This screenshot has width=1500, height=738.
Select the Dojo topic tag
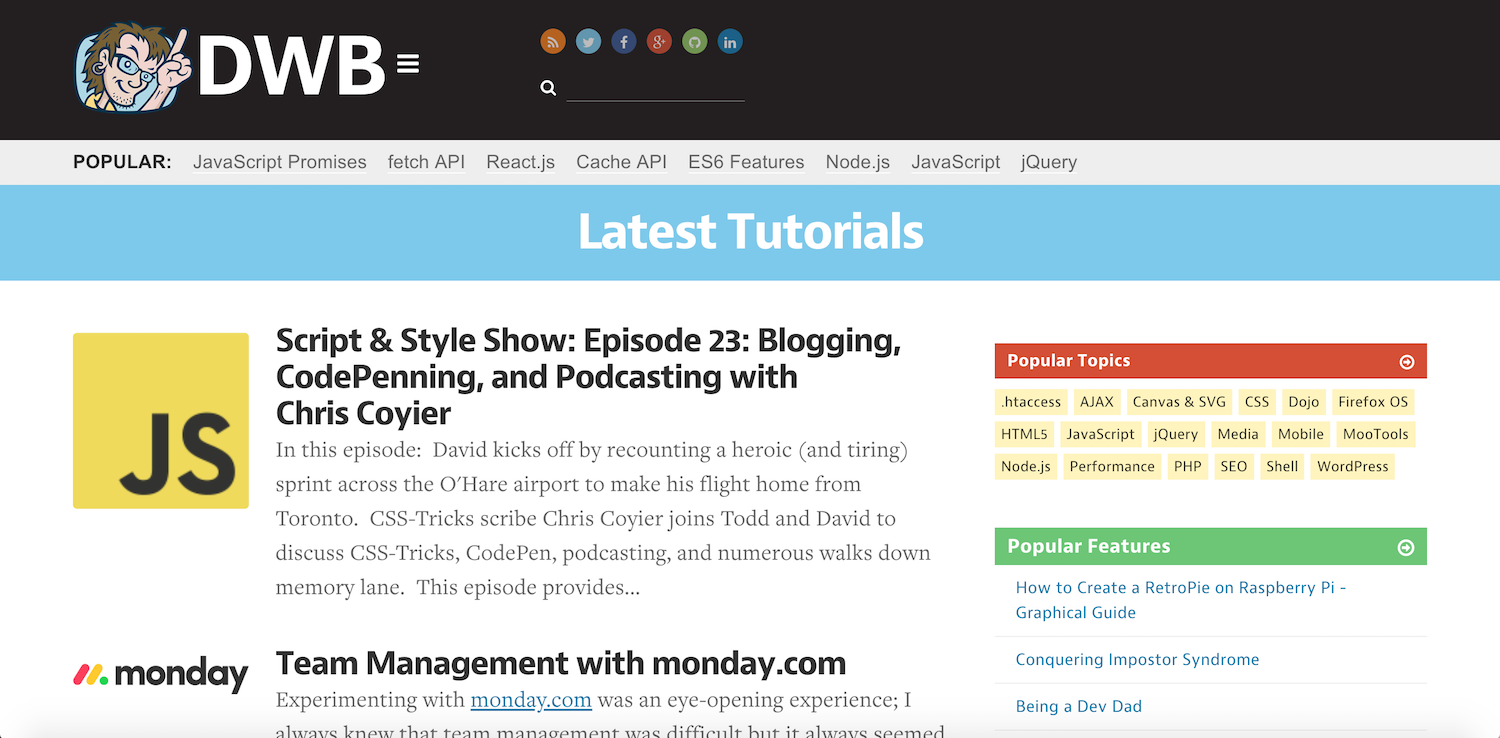(1304, 402)
